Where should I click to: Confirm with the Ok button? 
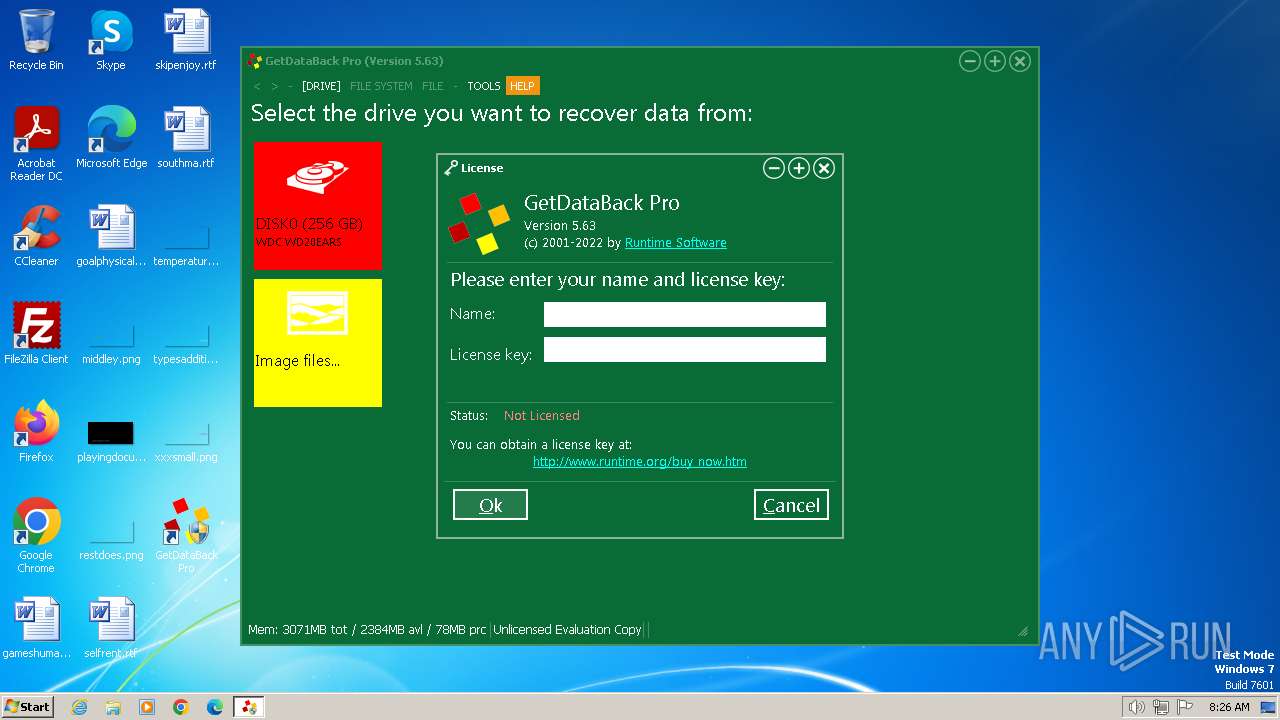pyautogui.click(x=490, y=505)
